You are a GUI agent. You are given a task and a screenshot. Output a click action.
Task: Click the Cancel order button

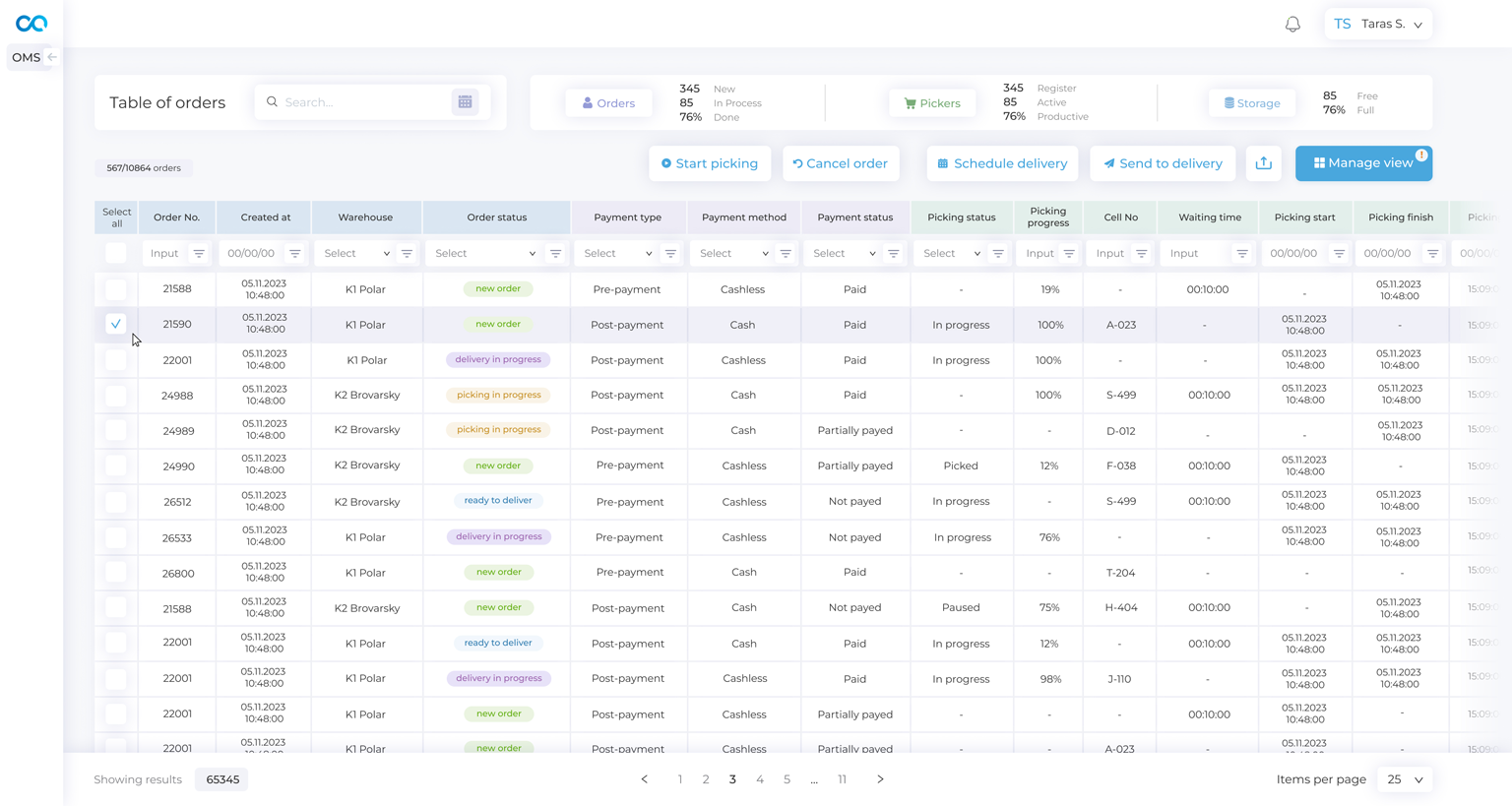point(841,163)
